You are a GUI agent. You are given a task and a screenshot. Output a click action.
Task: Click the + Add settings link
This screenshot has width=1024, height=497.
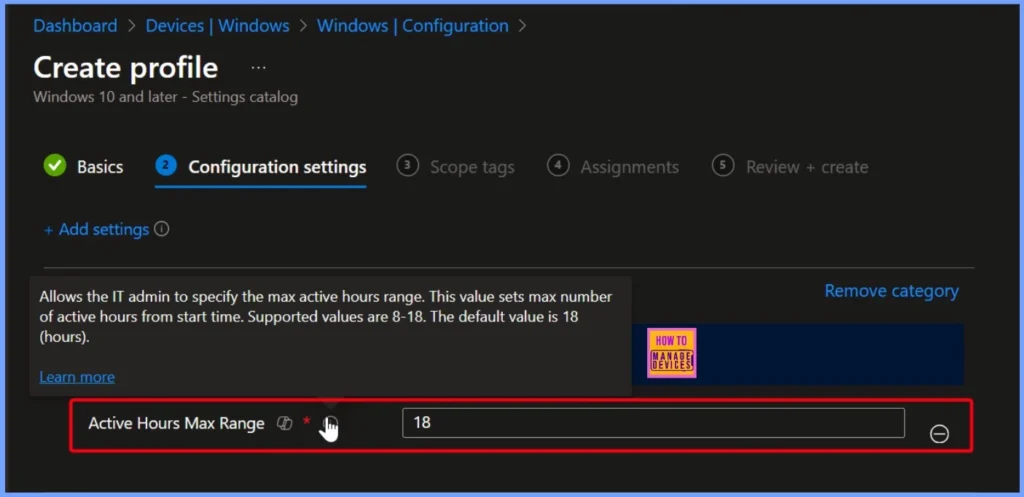(96, 230)
